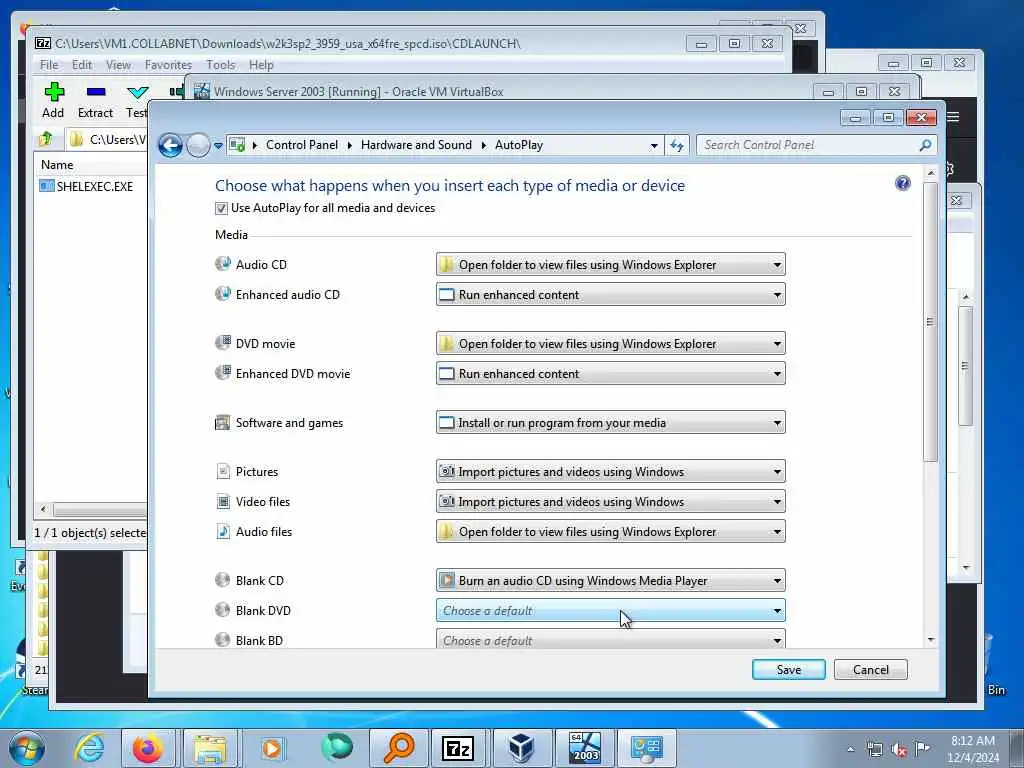
Task: Launch Internet Explorer from taskbar
Action: coord(89,748)
